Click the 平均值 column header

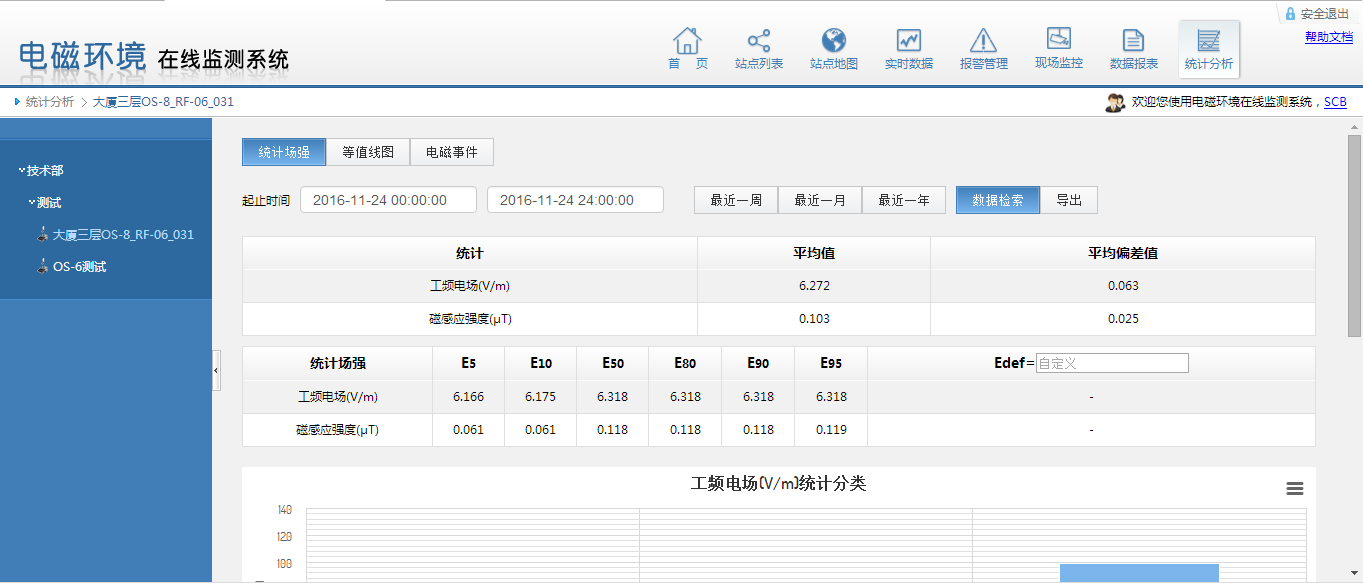click(814, 253)
